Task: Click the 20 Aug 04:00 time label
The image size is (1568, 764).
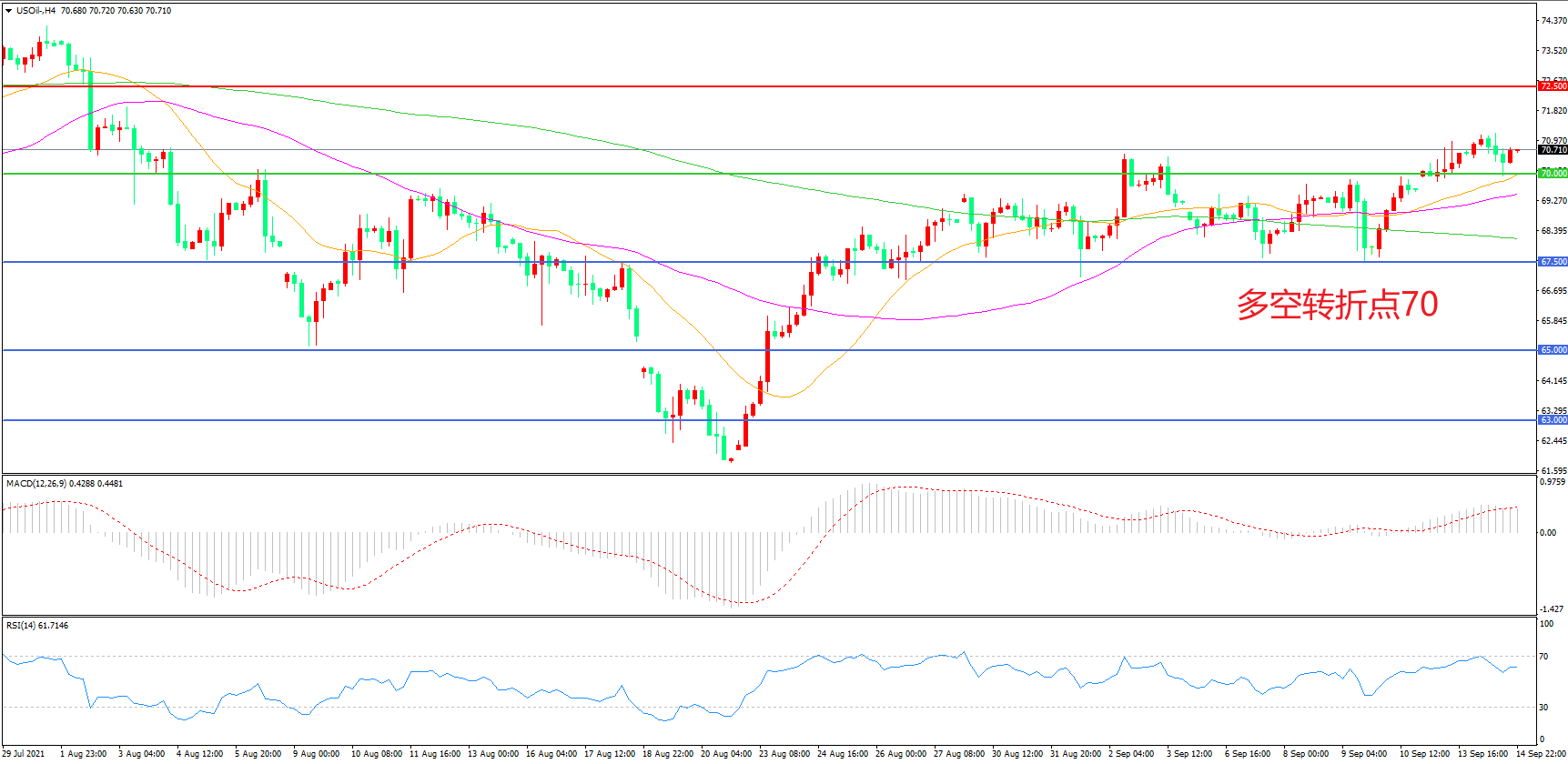Action: tap(725, 754)
